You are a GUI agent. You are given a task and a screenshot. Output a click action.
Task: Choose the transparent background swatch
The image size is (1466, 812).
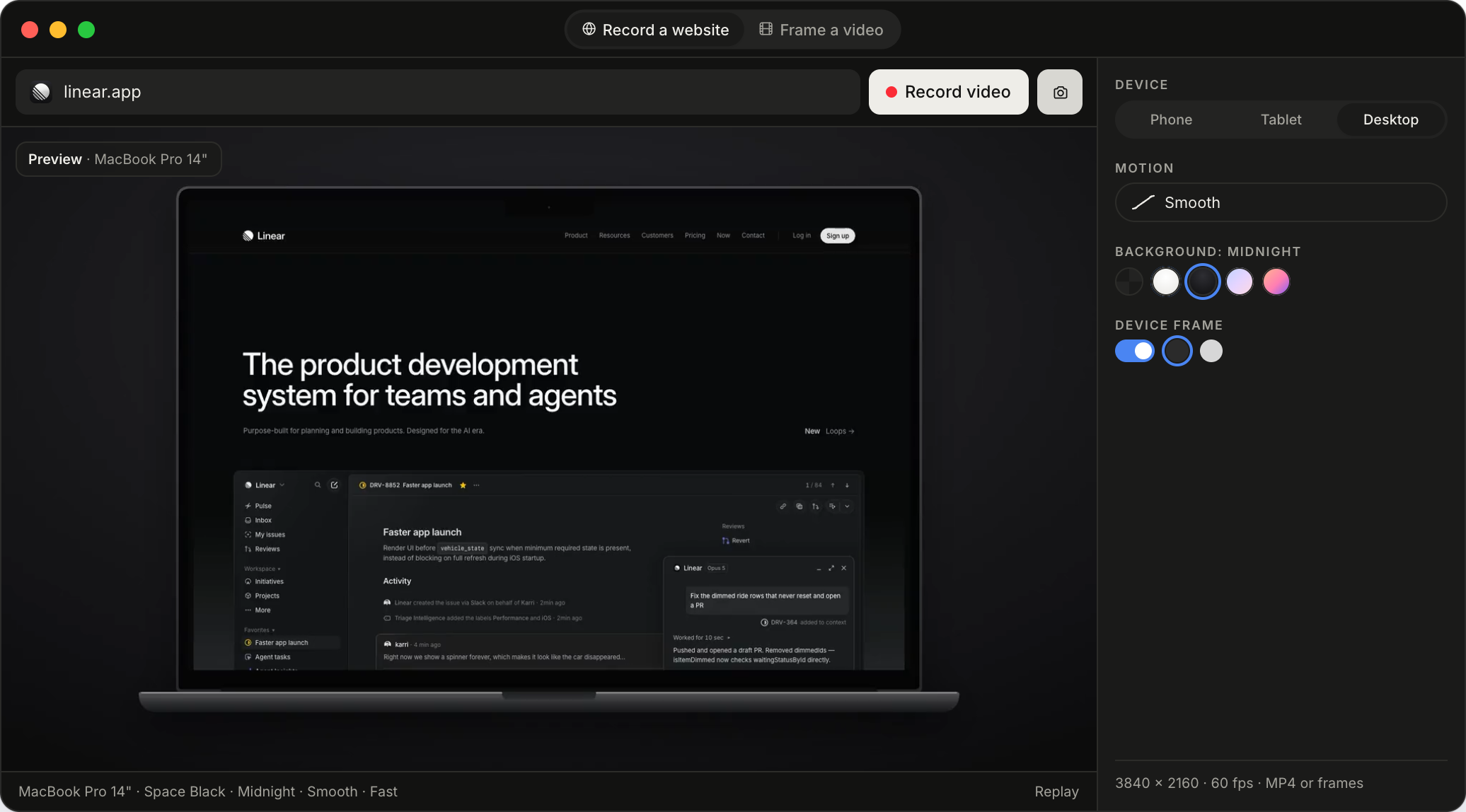tap(1129, 282)
